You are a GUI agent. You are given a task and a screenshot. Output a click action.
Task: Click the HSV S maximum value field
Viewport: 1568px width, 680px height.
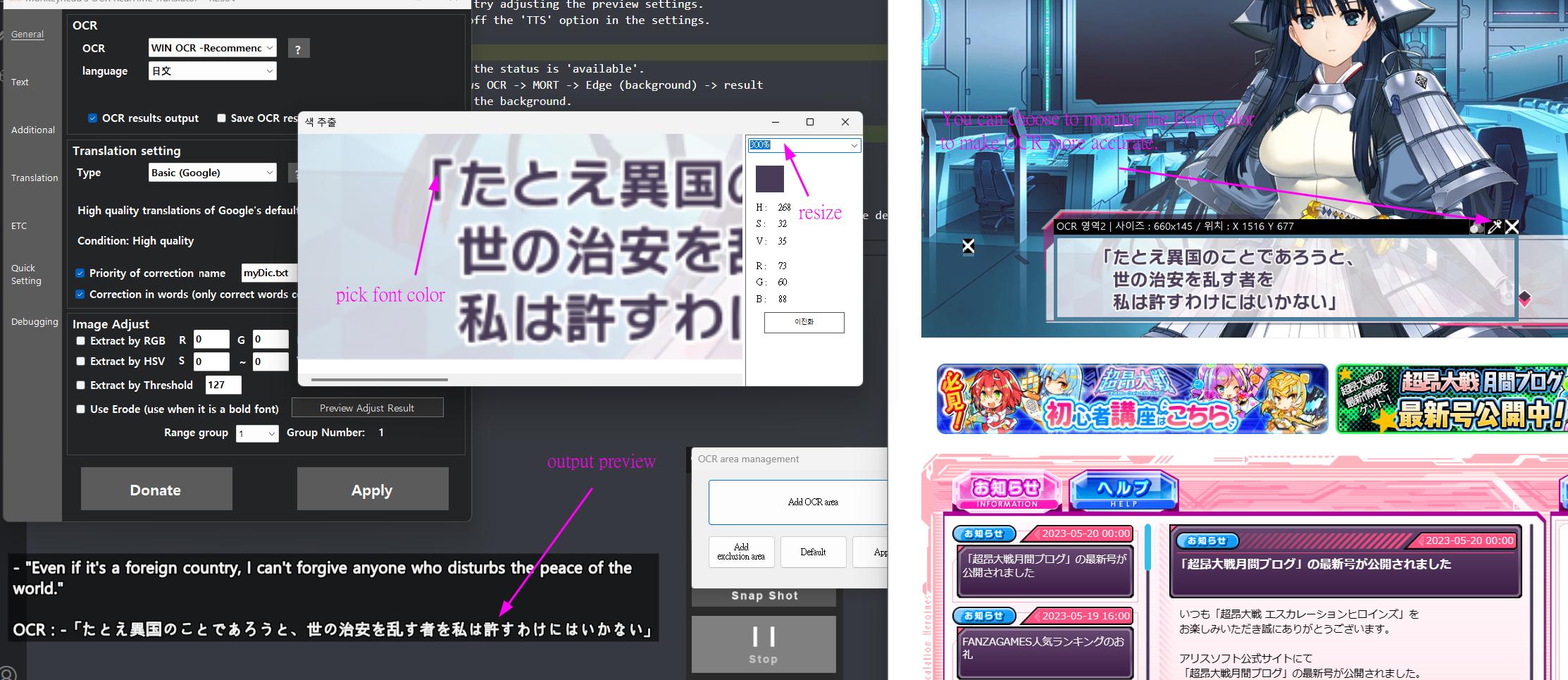point(270,361)
